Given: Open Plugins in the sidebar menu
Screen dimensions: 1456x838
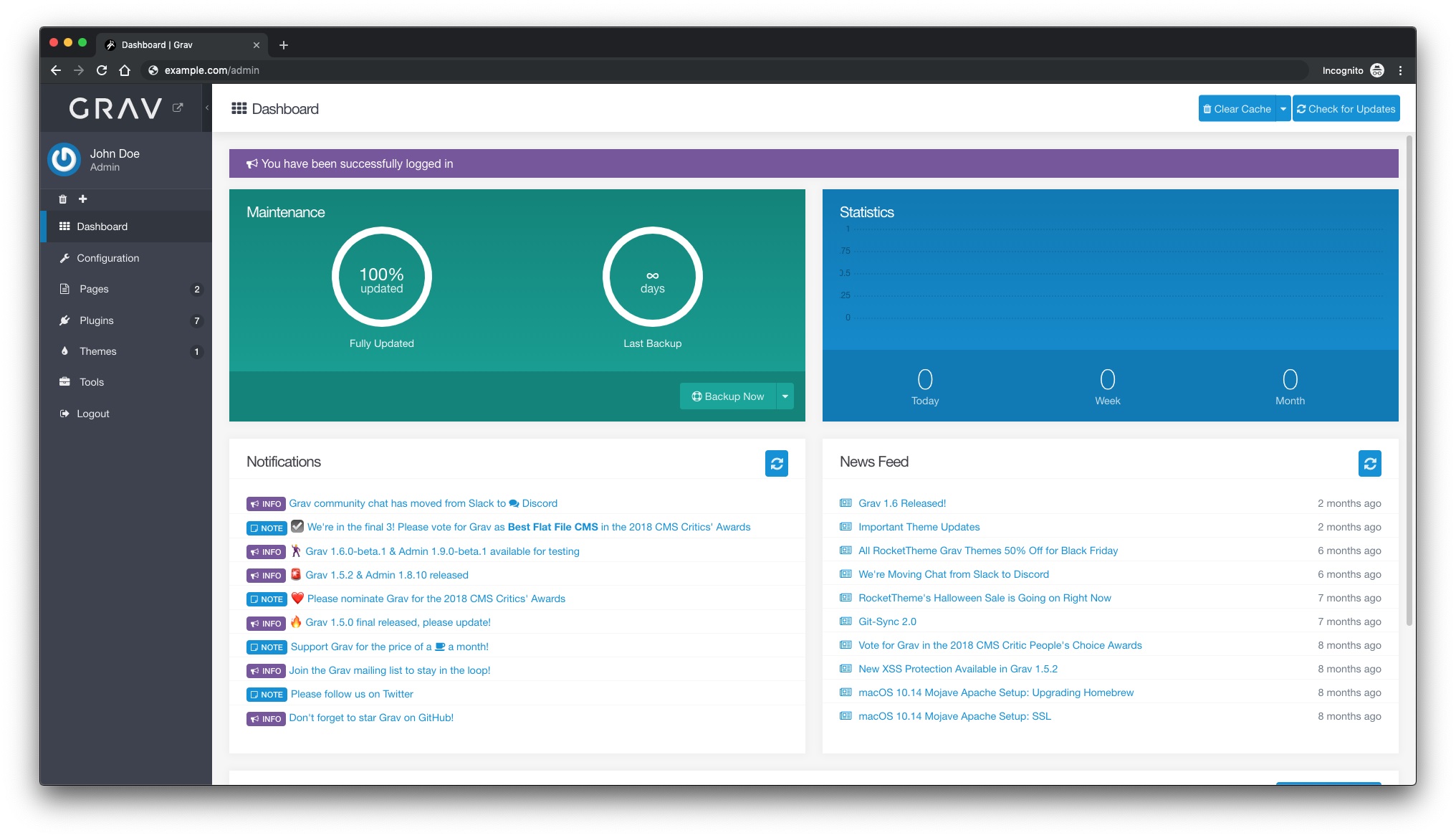Looking at the screenshot, I should 97,320.
